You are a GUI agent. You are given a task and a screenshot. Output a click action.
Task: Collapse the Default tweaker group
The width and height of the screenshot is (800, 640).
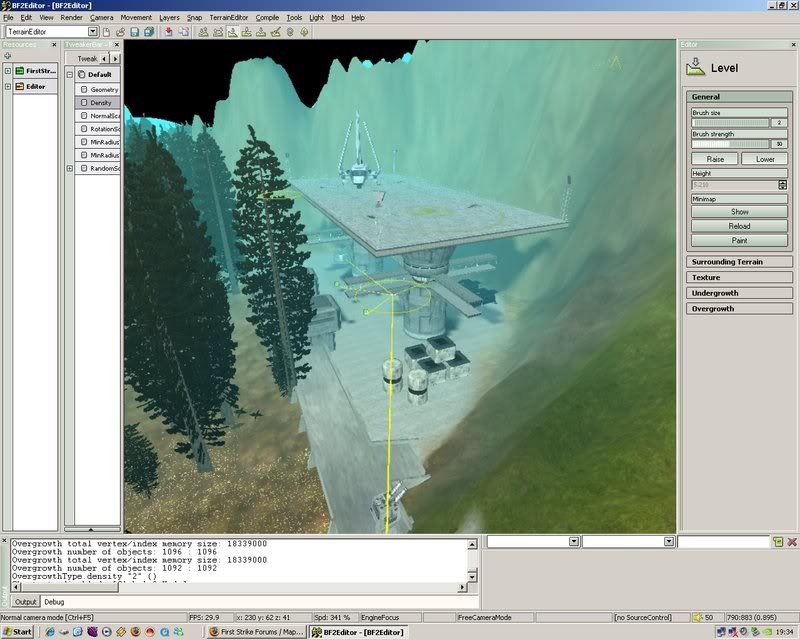[70, 75]
